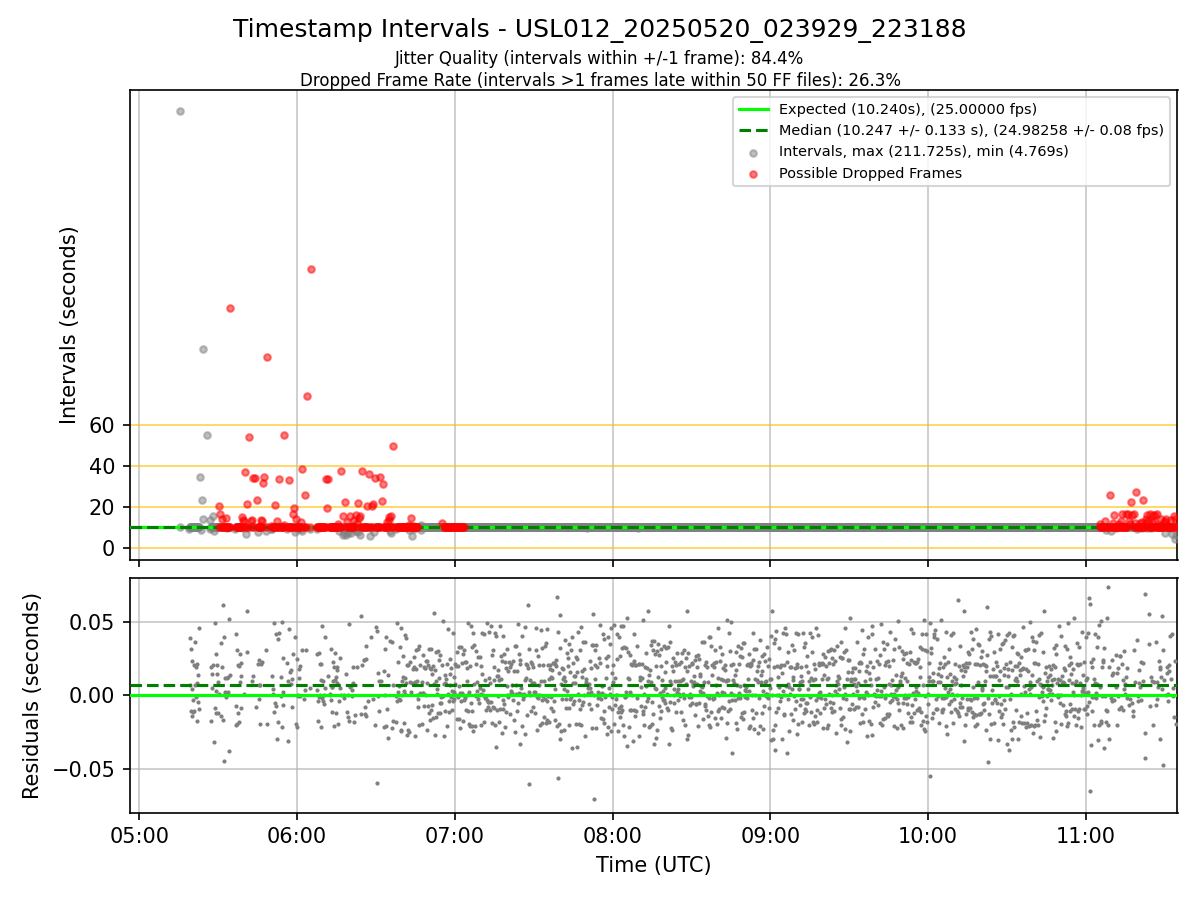Click the "11:00" x-axis tick label
The image size is (1200, 900).
[1086, 835]
